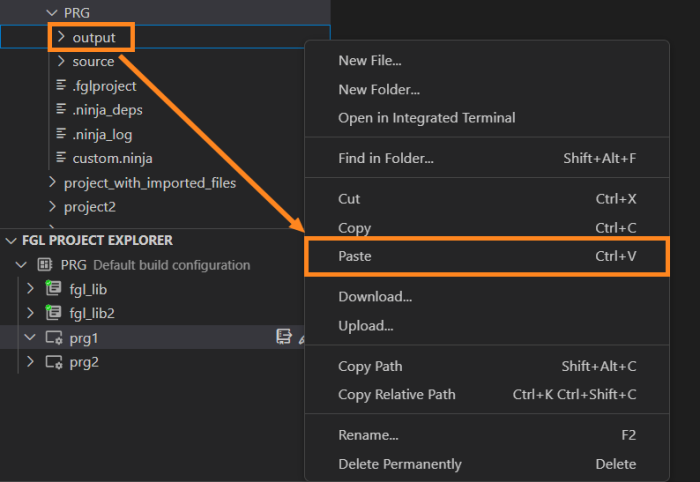
Task: Click the PRG project icon in FGL explorer
Action: tap(44, 265)
